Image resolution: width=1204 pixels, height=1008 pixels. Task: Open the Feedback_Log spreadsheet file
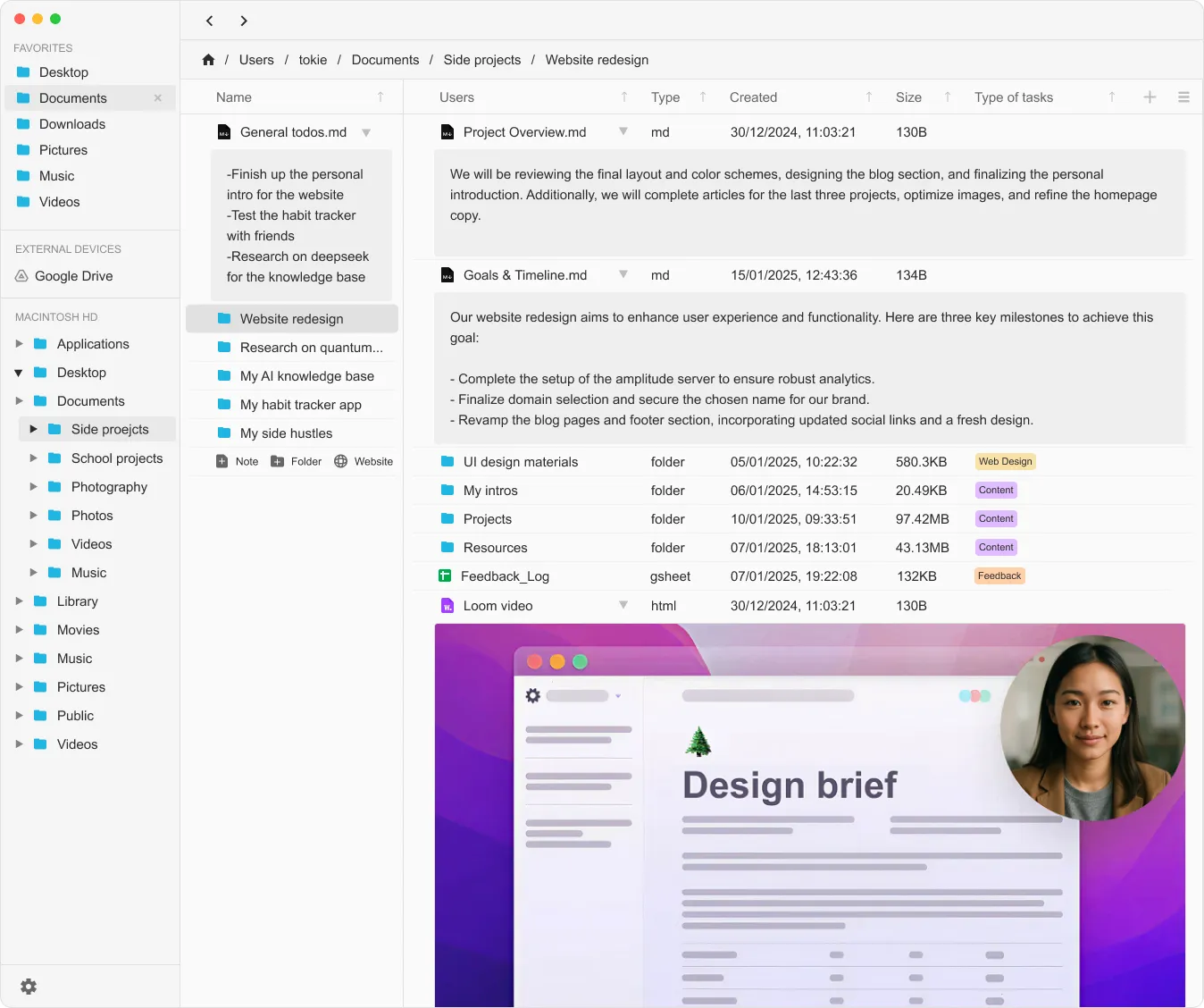pyautogui.click(x=506, y=576)
